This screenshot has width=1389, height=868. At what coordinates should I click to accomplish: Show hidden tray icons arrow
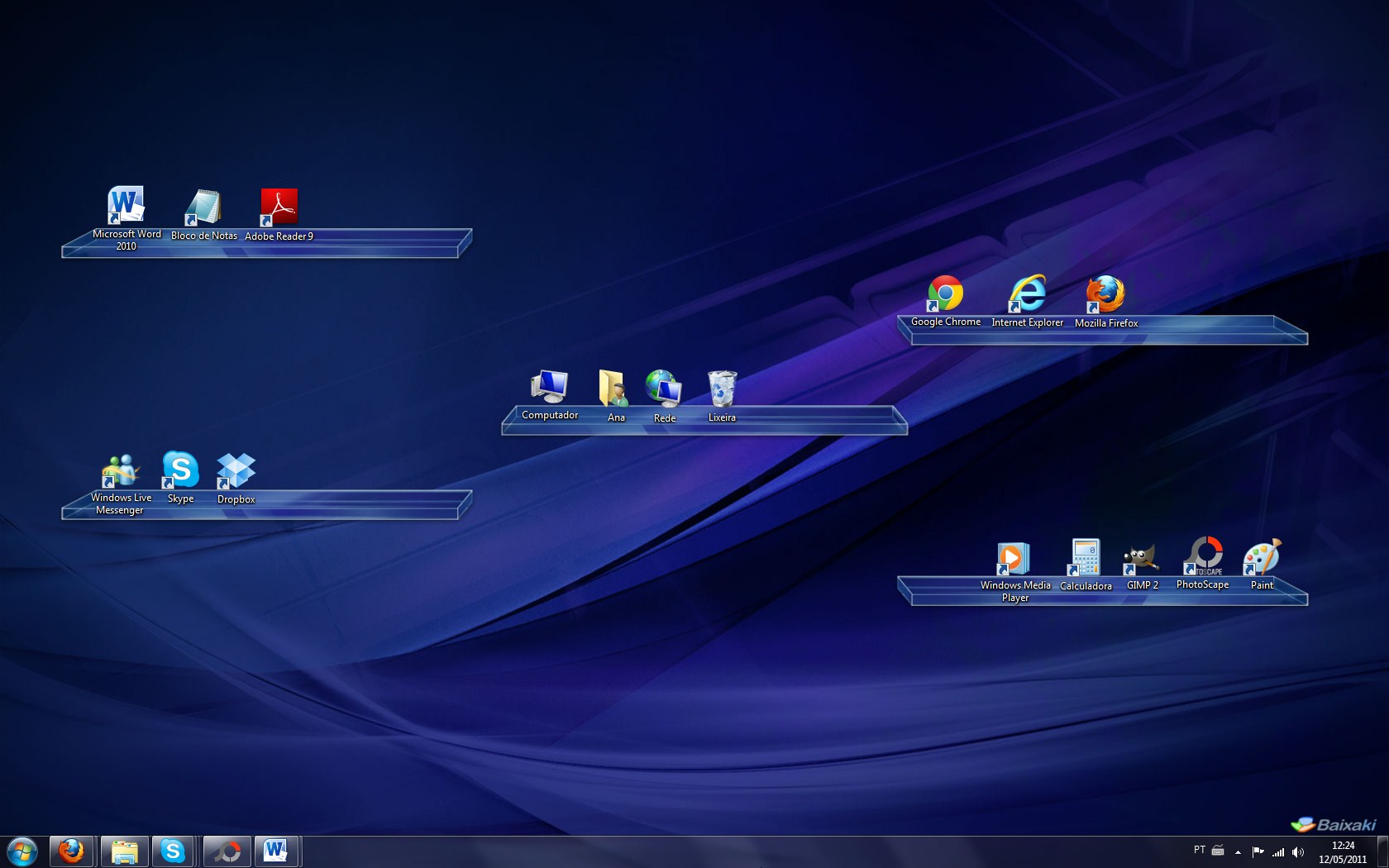1238,851
